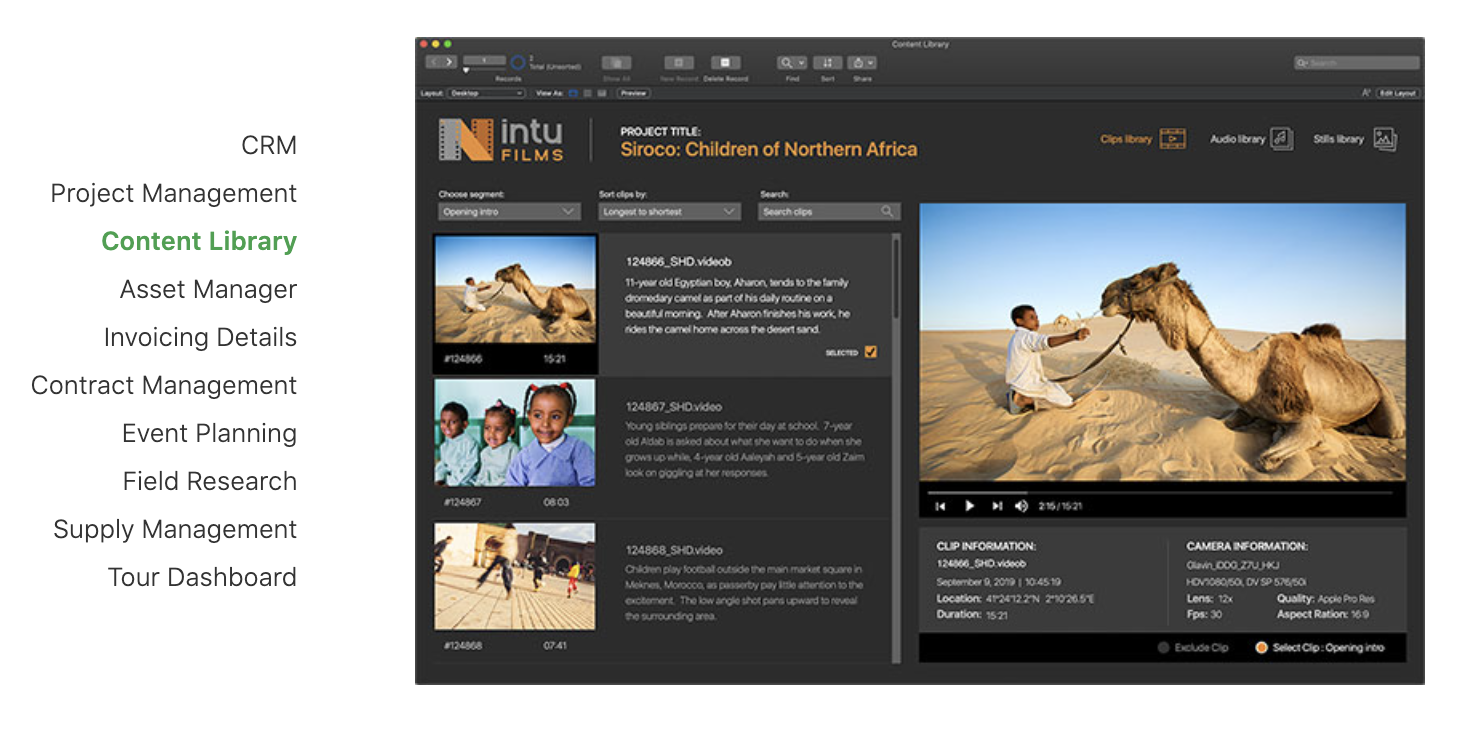Open the Layout dropdown showing Desktop
The image size is (1476, 742).
487,93
